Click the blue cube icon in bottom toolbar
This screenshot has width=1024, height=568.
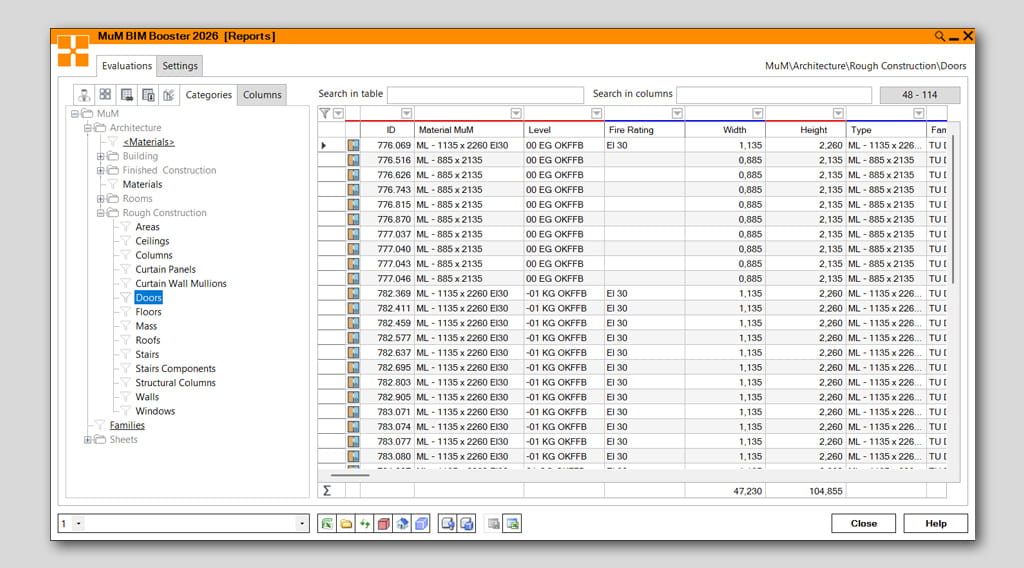coord(421,523)
